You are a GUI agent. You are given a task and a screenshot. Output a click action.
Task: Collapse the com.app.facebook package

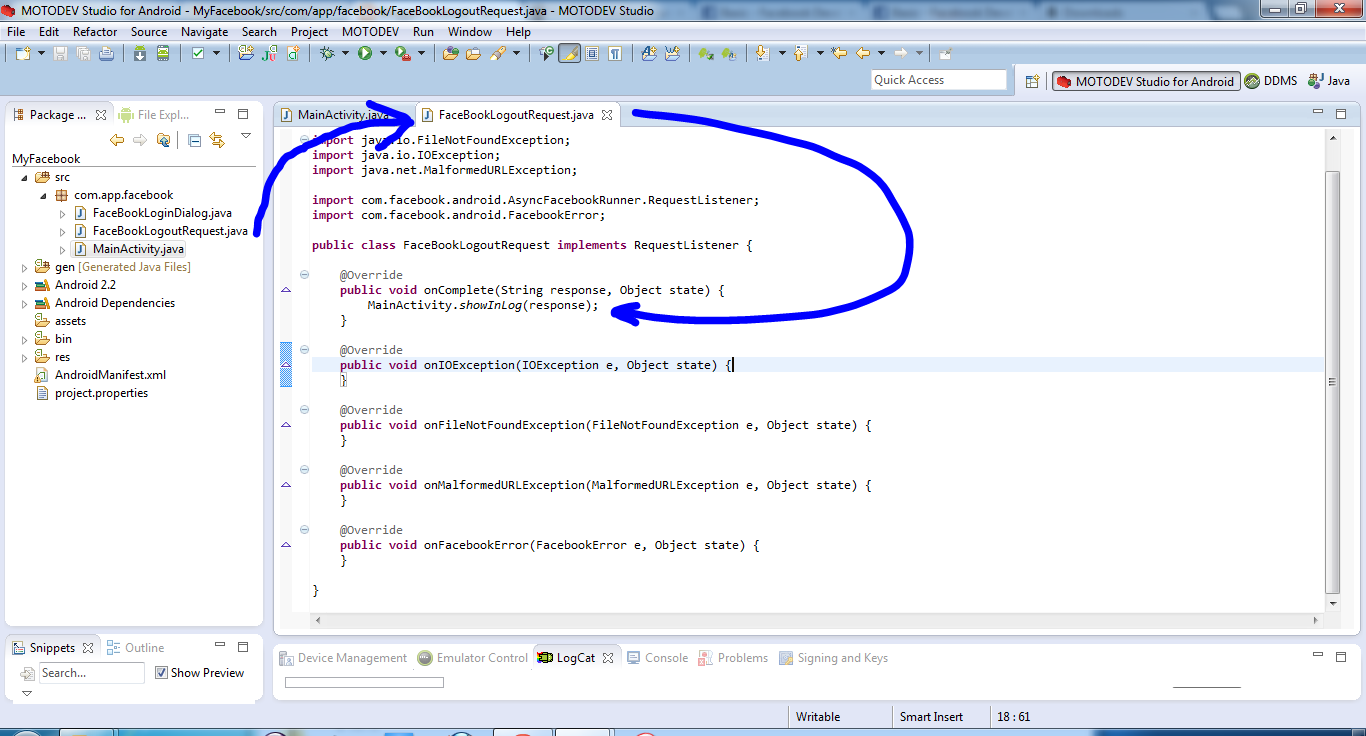[x=43, y=195]
